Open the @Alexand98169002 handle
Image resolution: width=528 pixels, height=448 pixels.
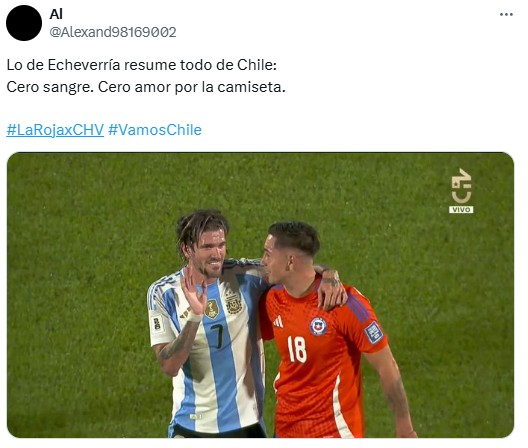113,32
